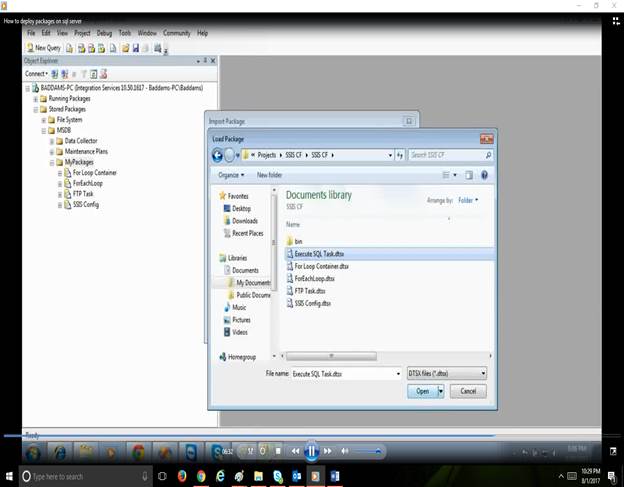624x487 pixels.
Task: Open the Edit menu
Action: [46, 33]
